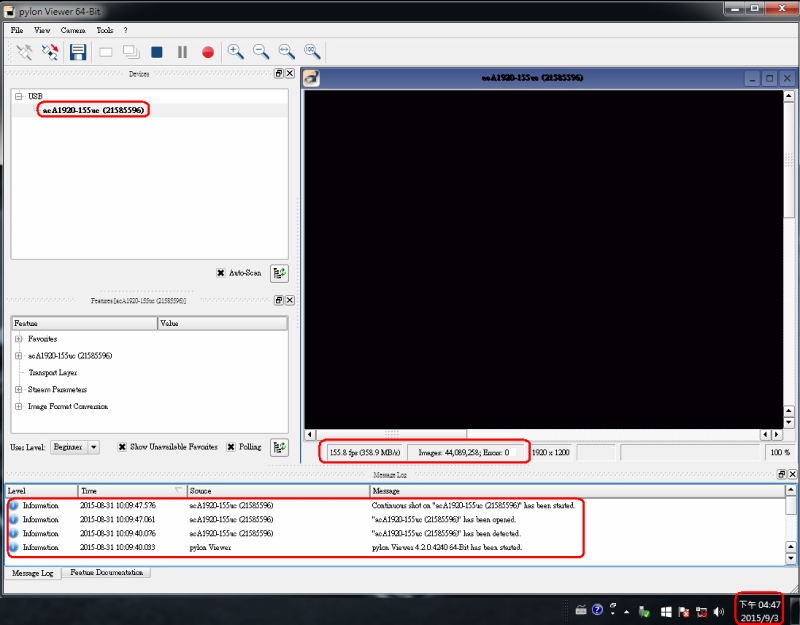Viewport: 800px width, 625px height.
Task: Click the open device connect icon
Action: (24, 52)
